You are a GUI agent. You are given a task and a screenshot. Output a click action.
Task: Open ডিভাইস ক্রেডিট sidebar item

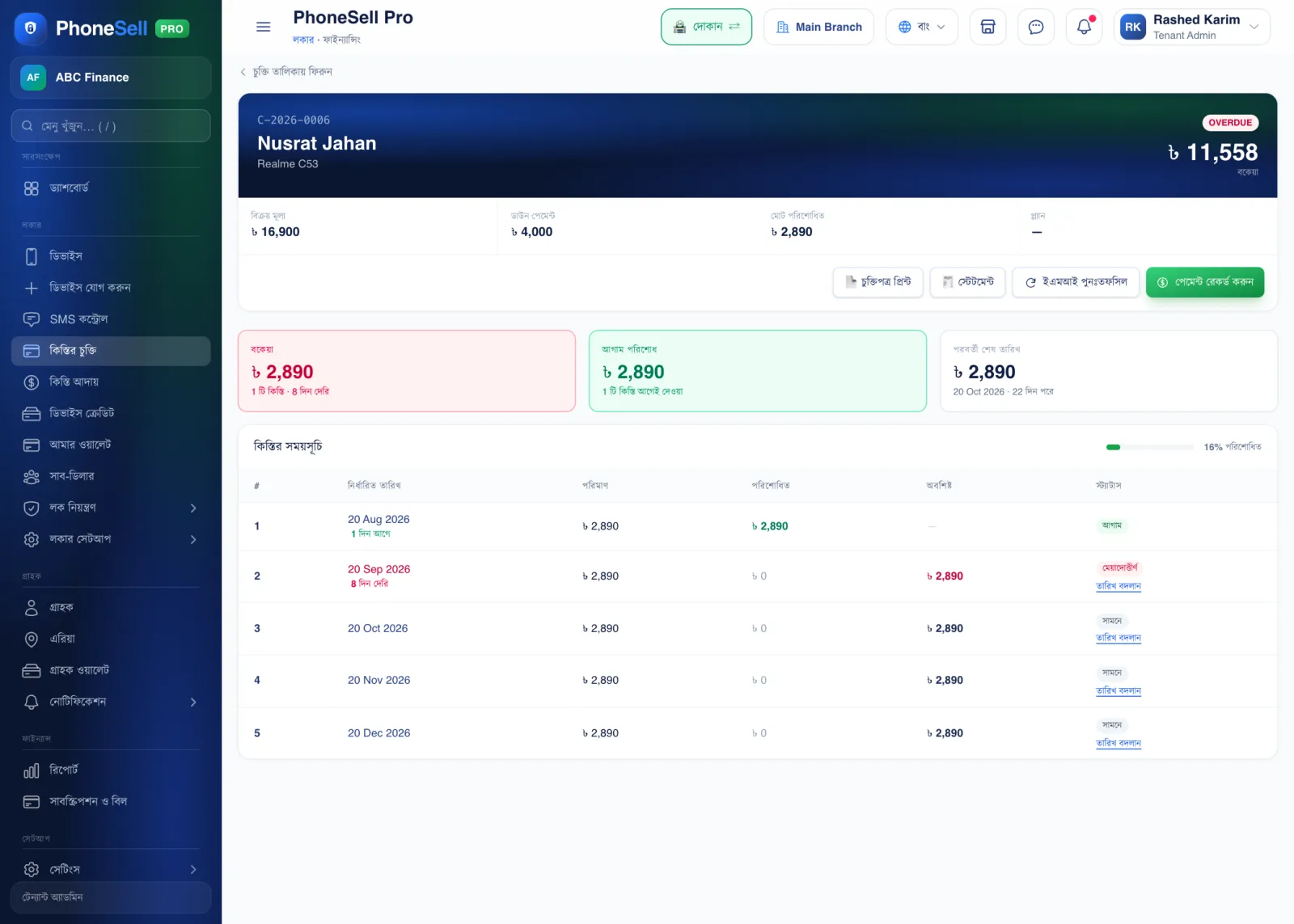[111, 413]
